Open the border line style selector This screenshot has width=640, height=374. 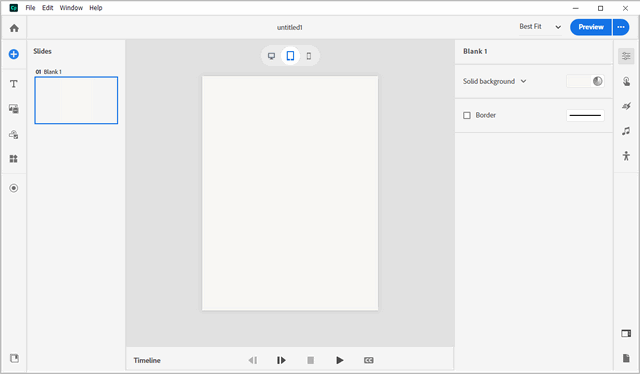585,116
